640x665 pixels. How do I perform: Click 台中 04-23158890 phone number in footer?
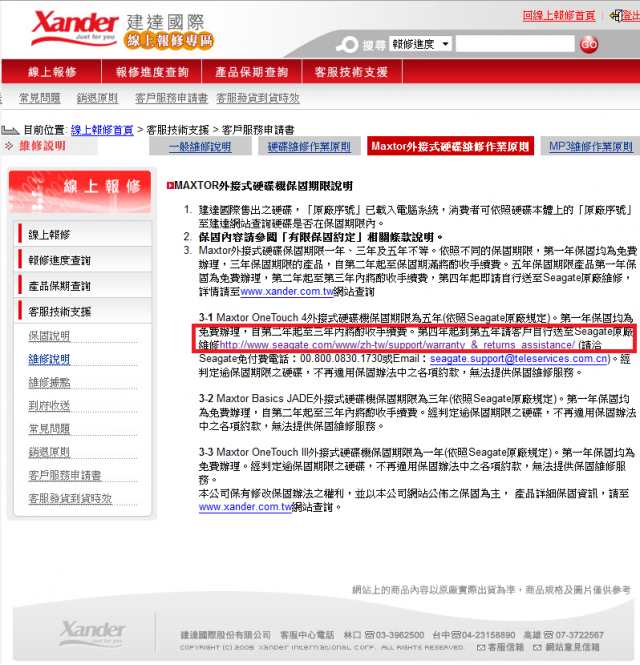[474, 635]
